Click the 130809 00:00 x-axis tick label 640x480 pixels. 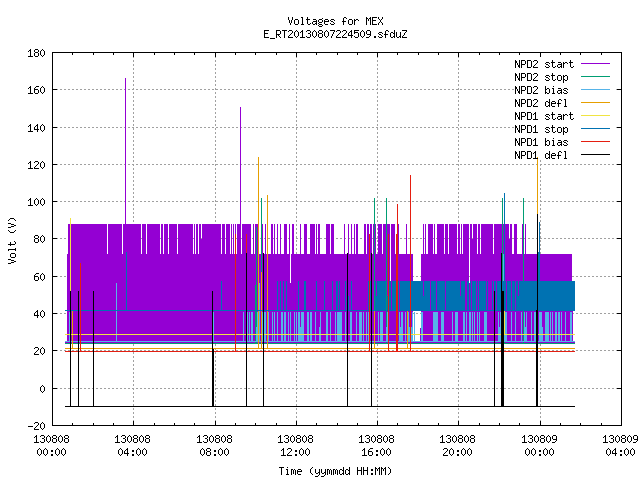point(539,445)
